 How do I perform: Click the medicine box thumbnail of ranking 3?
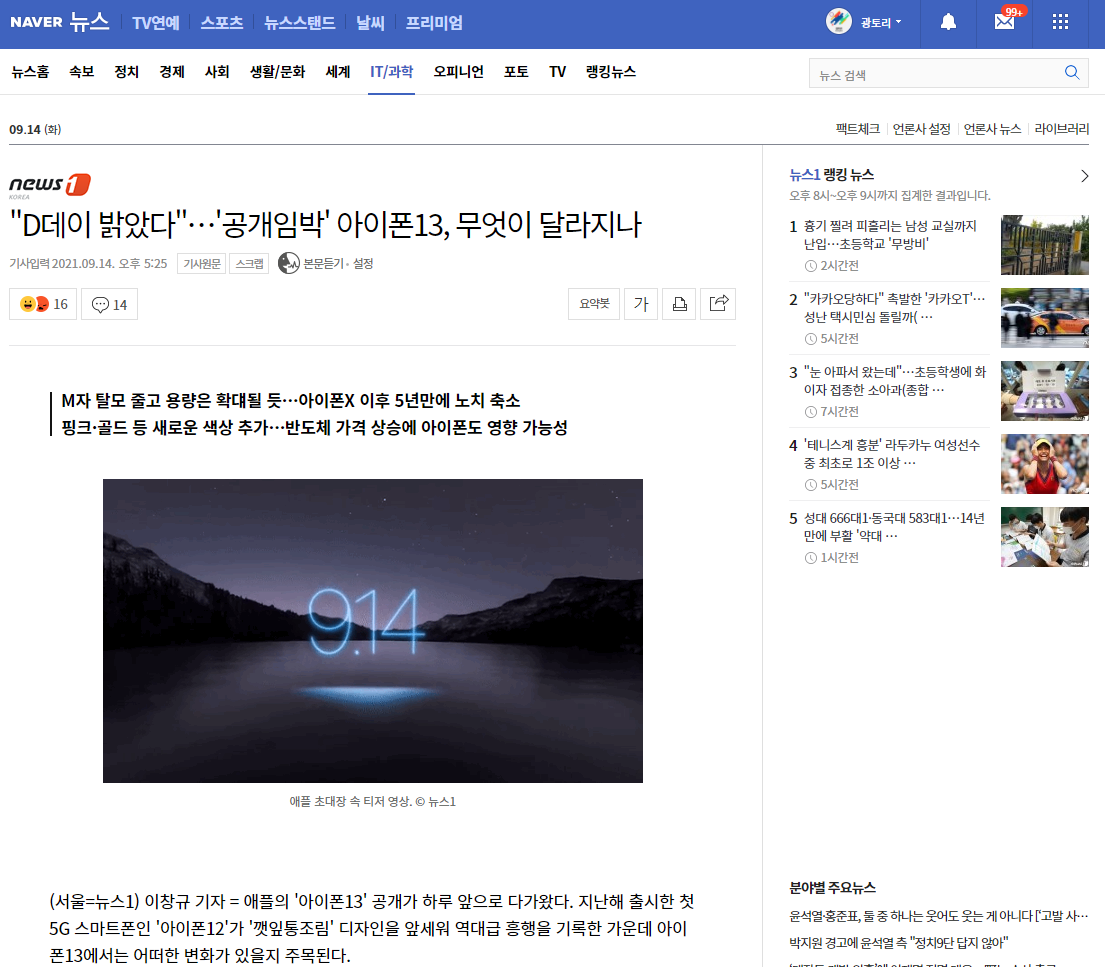click(1044, 391)
